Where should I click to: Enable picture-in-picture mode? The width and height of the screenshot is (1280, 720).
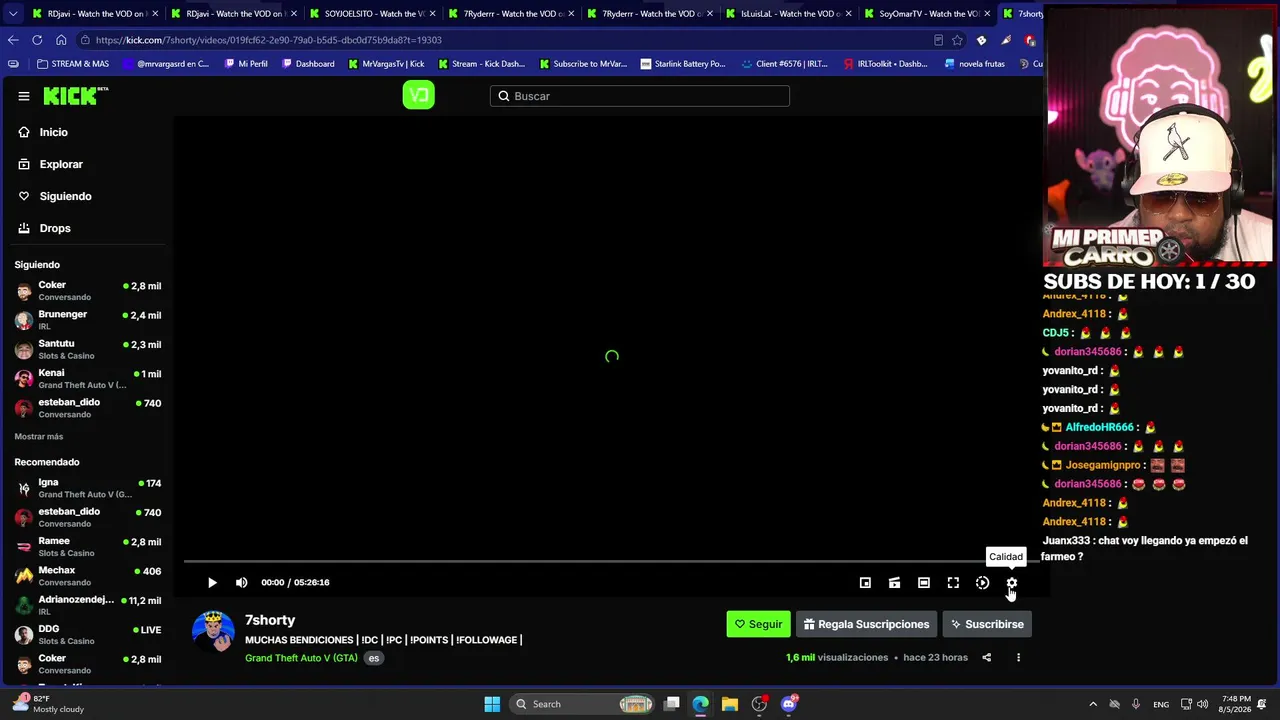tap(865, 583)
